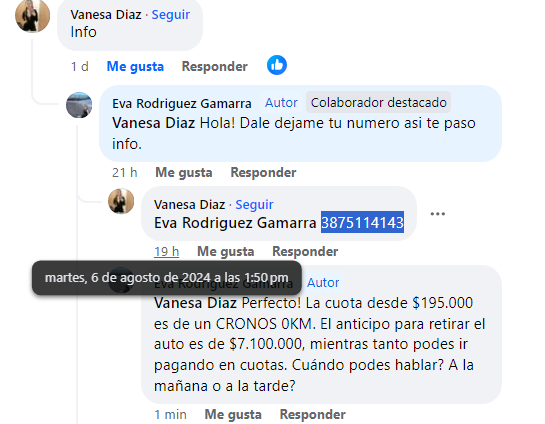Click Seguir next to Vanesa's number reply
The image size is (545, 424).
pyautogui.click(x=254, y=204)
